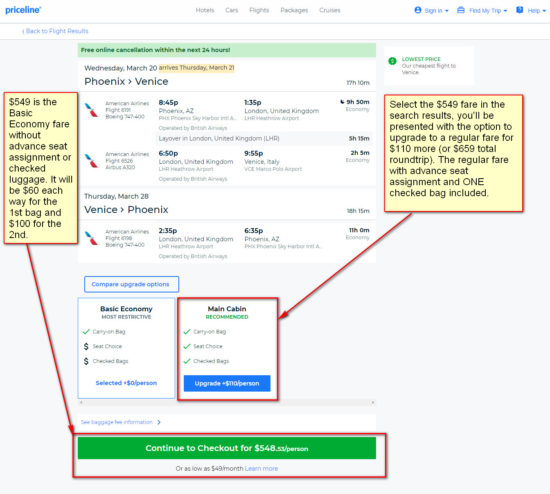Open the Hotels menu item
Viewport: 550px width, 494px height.
pyautogui.click(x=205, y=10)
